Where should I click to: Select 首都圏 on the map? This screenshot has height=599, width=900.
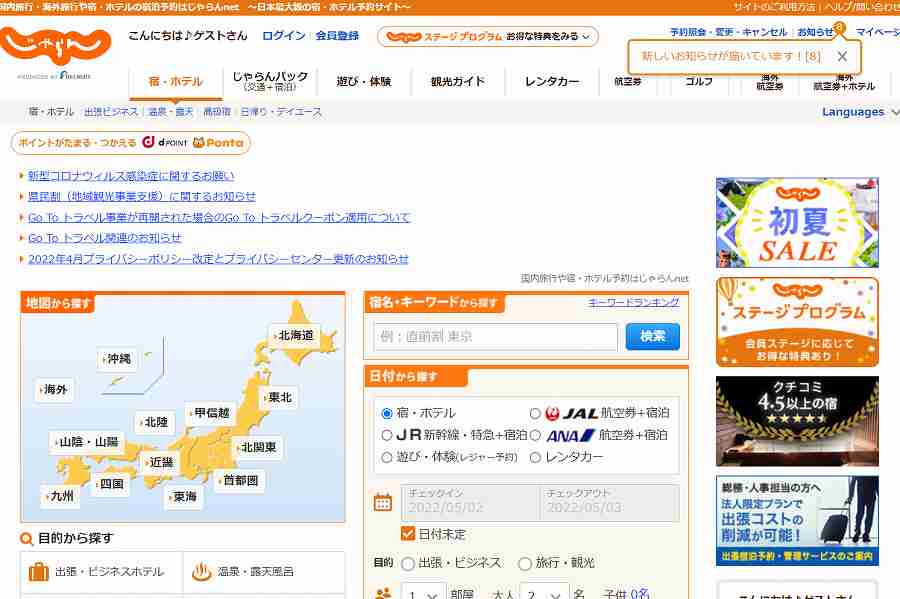[x=239, y=480]
